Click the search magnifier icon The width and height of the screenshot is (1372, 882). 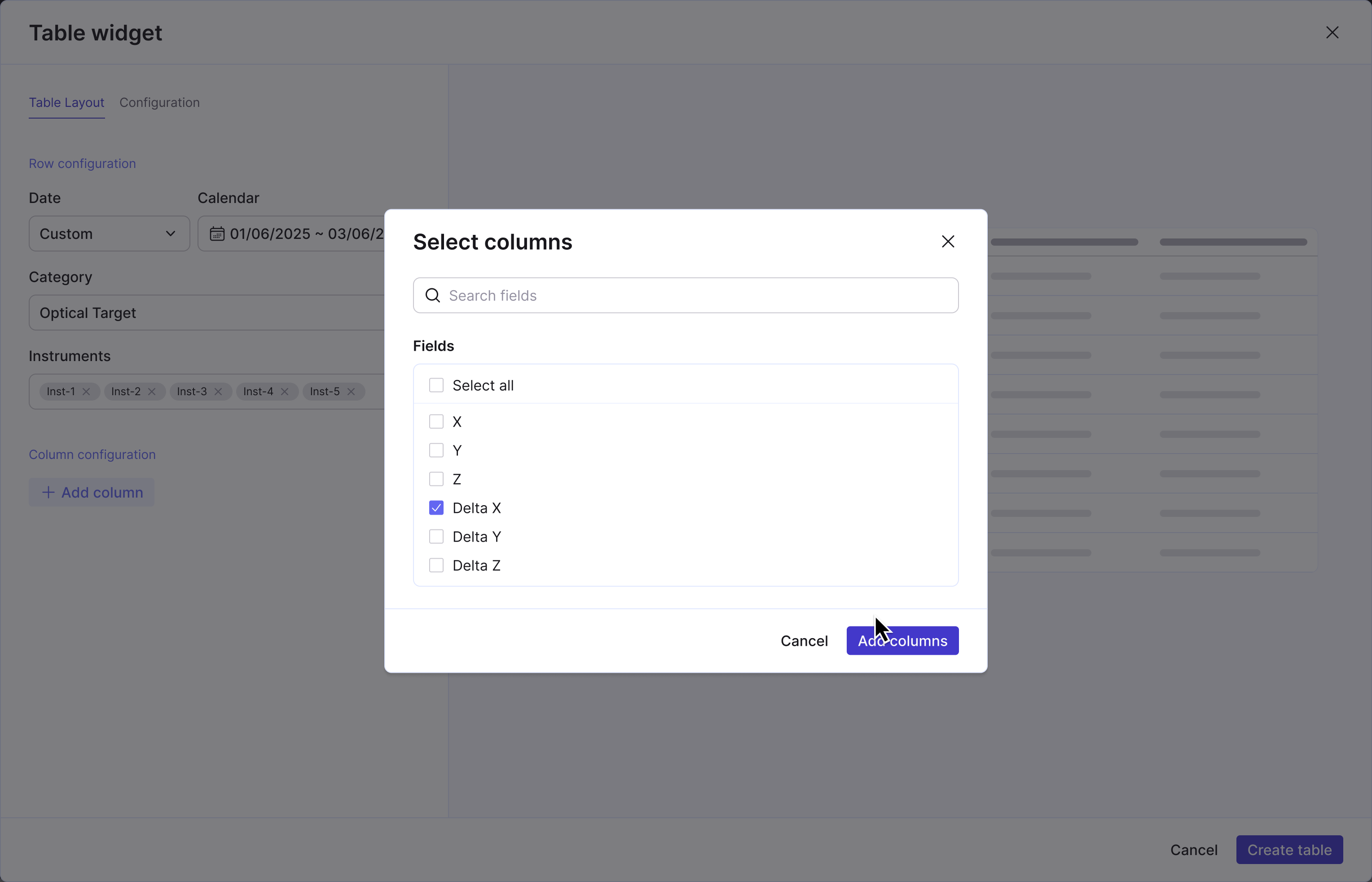click(433, 295)
